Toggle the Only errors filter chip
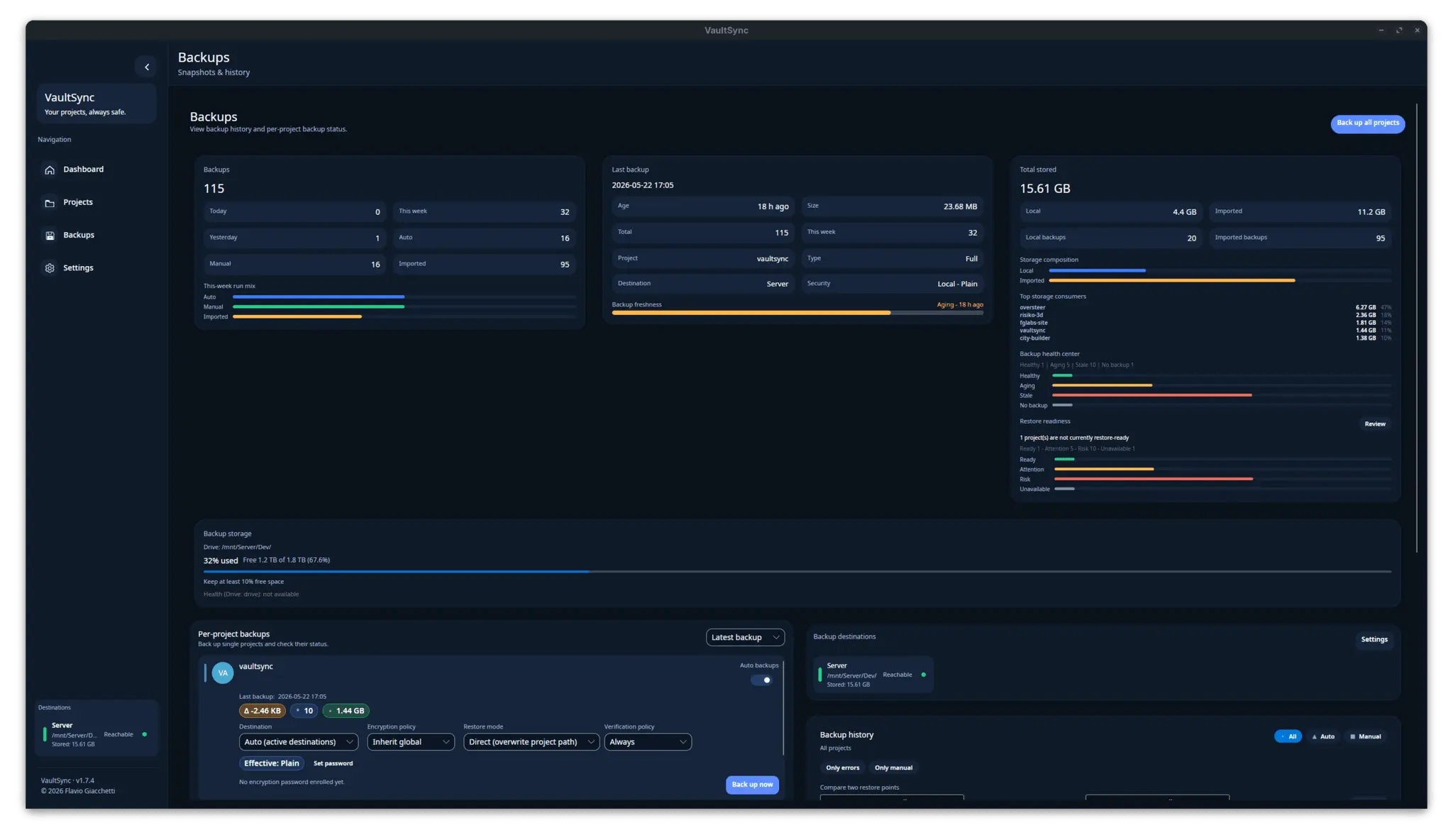Image resolution: width=1453 pixels, height=840 pixels. tap(842, 768)
